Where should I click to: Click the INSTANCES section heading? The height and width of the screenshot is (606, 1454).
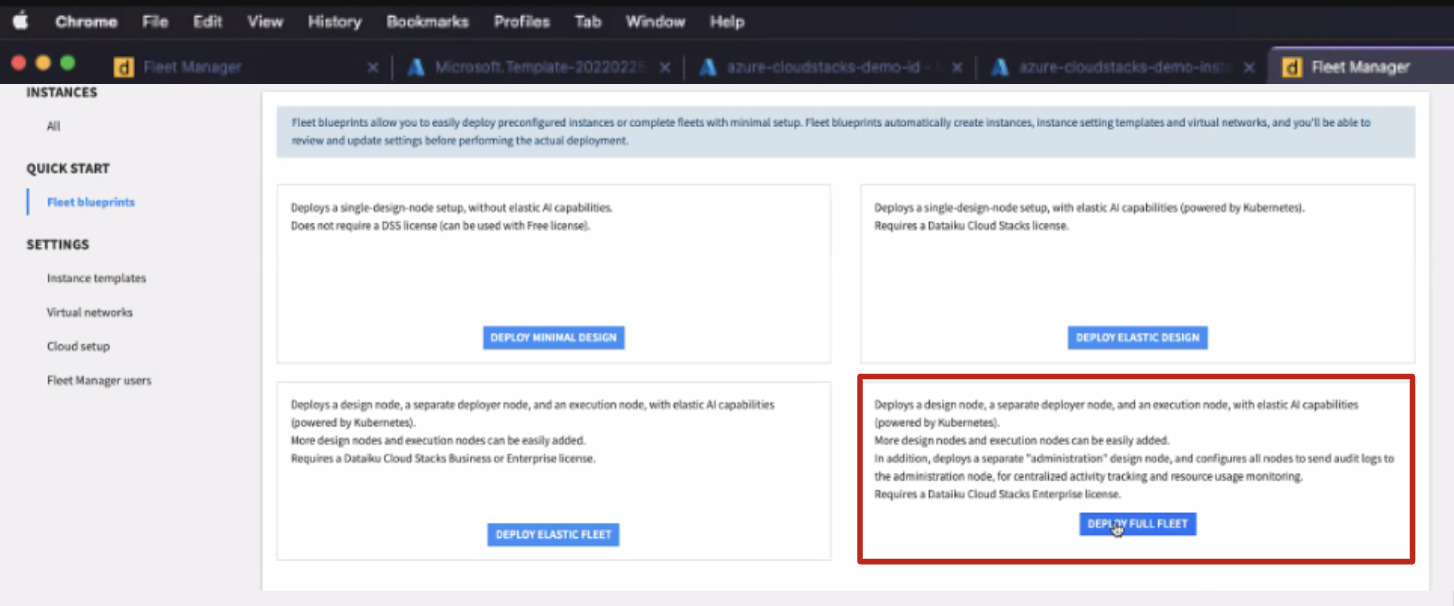point(62,92)
